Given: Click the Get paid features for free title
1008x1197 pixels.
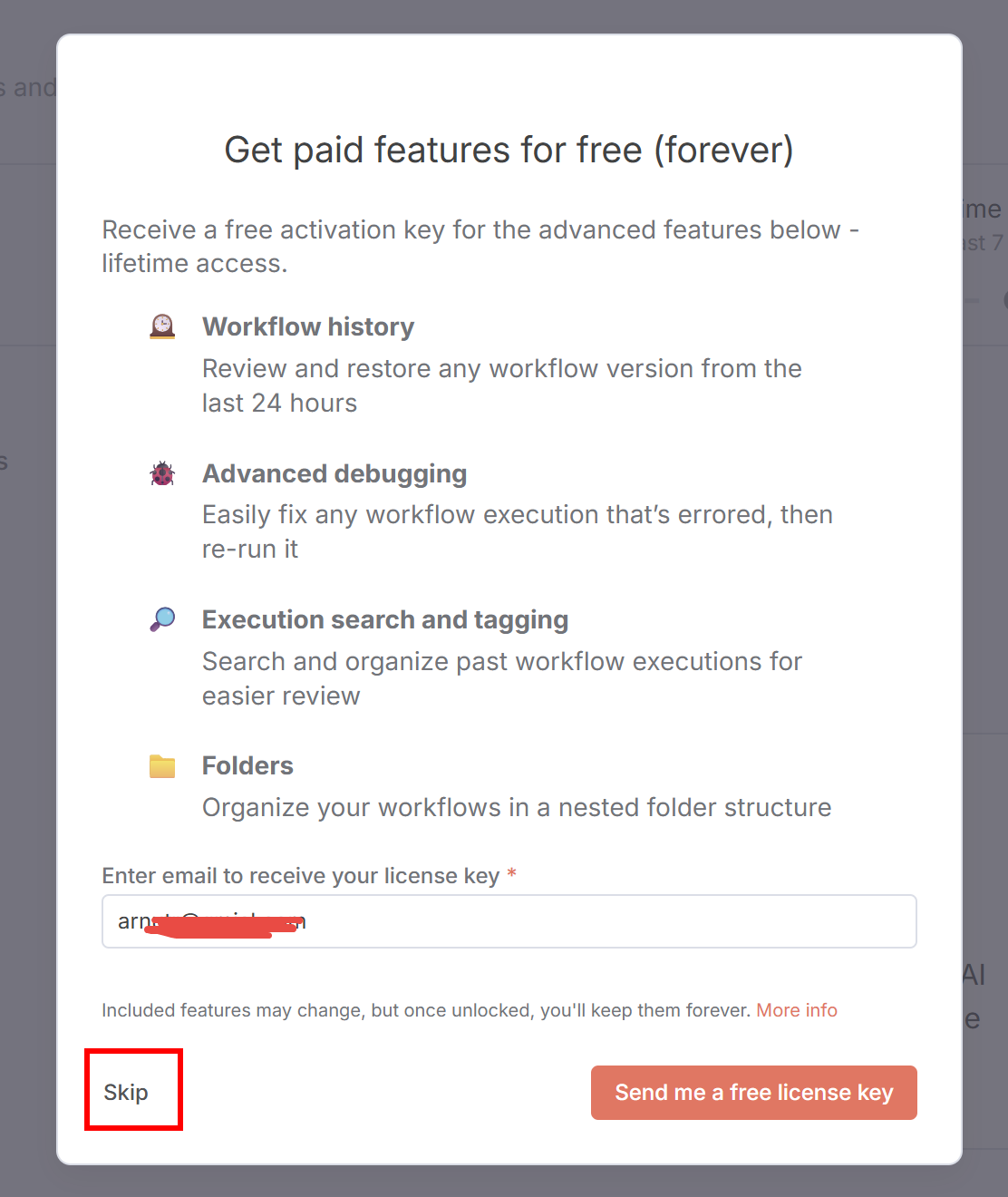Looking at the screenshot, I should tap(509, 150).
